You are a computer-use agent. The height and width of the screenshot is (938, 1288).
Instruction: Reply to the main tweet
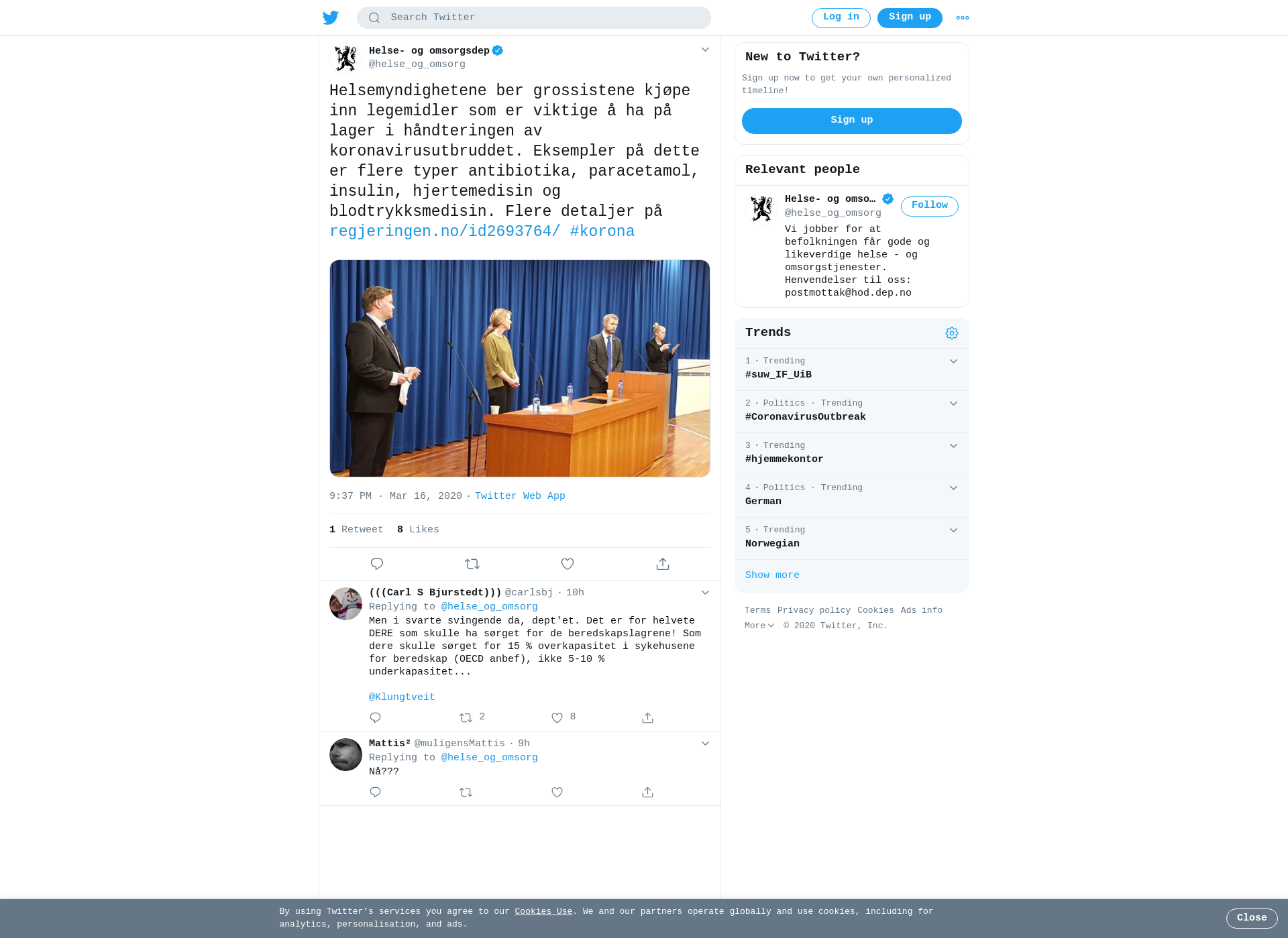[377, 564]
